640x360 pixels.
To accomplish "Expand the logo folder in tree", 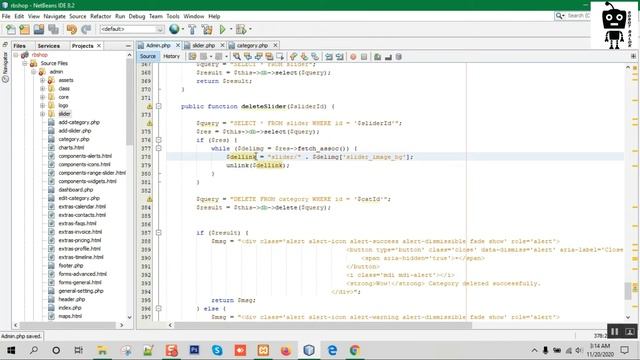I will click(x=42, y=105).
